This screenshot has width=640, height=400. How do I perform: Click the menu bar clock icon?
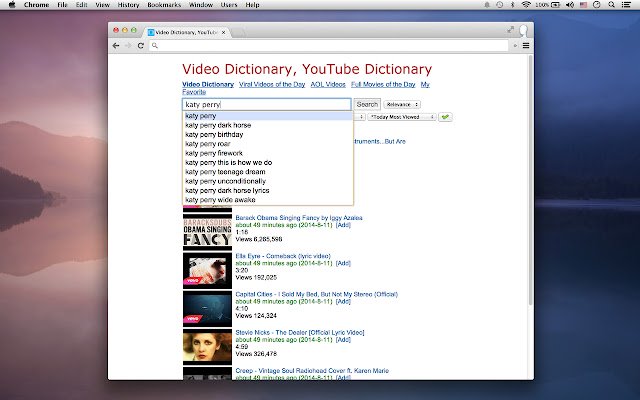597,5
